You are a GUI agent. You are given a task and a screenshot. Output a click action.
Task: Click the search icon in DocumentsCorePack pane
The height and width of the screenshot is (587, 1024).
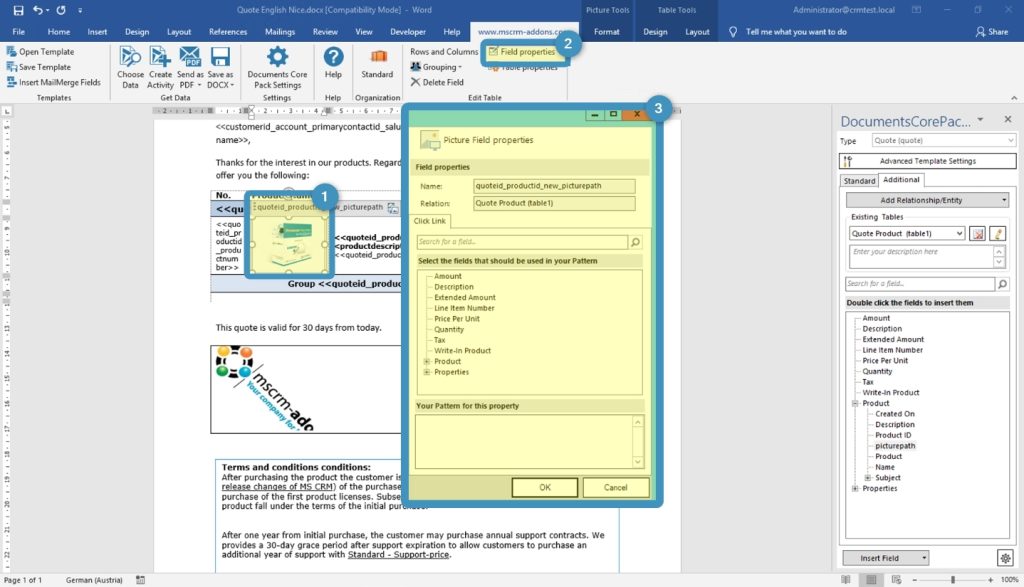pos(1002,283)
